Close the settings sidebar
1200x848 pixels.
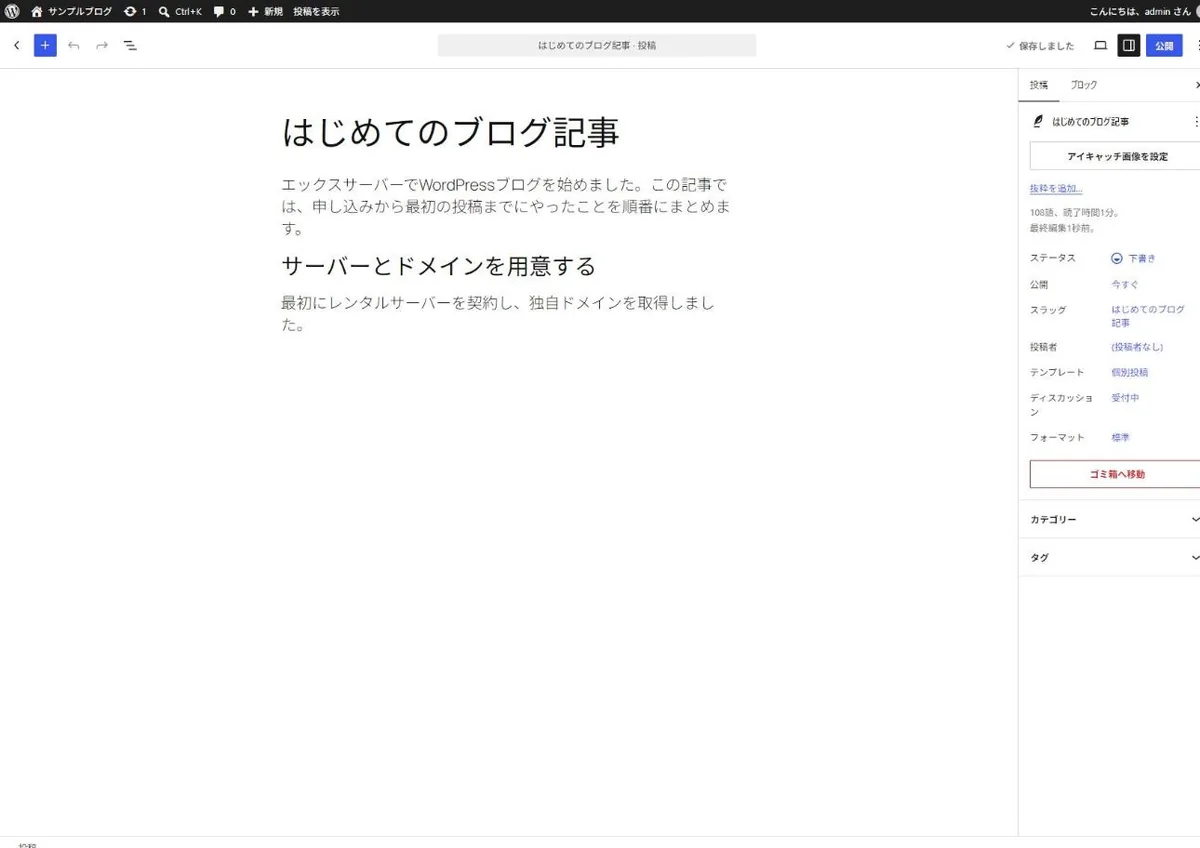[1196, 85]
